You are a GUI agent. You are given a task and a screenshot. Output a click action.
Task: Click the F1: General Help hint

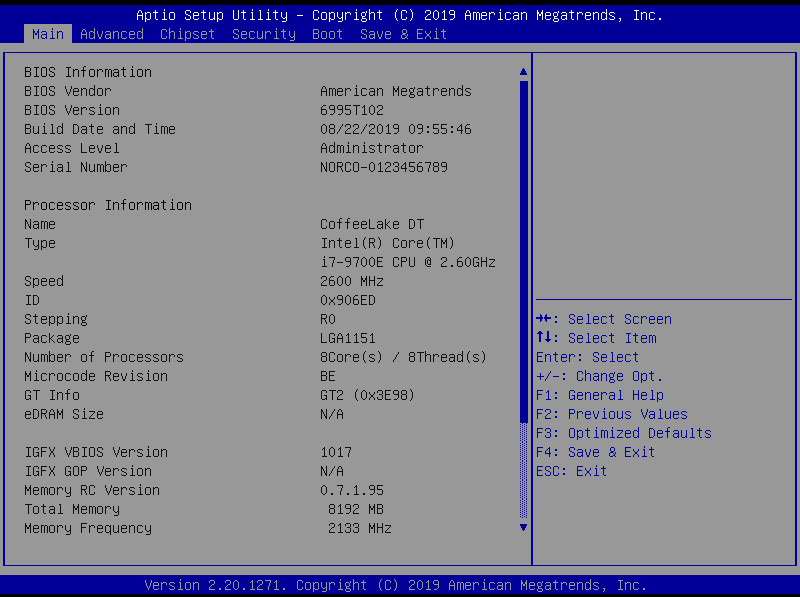pyautogui.click(x=600, y=395)
